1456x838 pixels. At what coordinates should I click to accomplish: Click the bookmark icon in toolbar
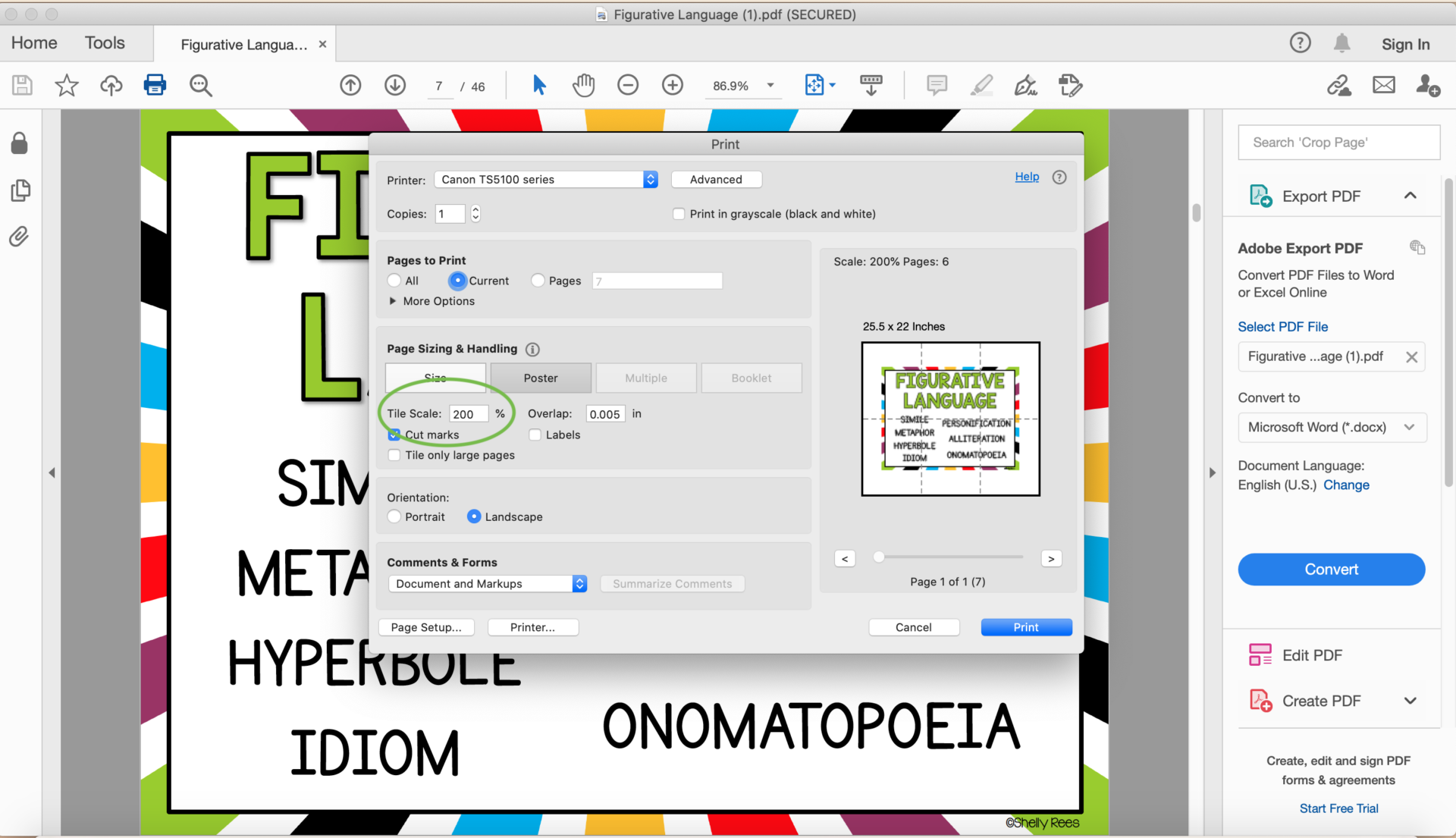click(x=65, y=85)
